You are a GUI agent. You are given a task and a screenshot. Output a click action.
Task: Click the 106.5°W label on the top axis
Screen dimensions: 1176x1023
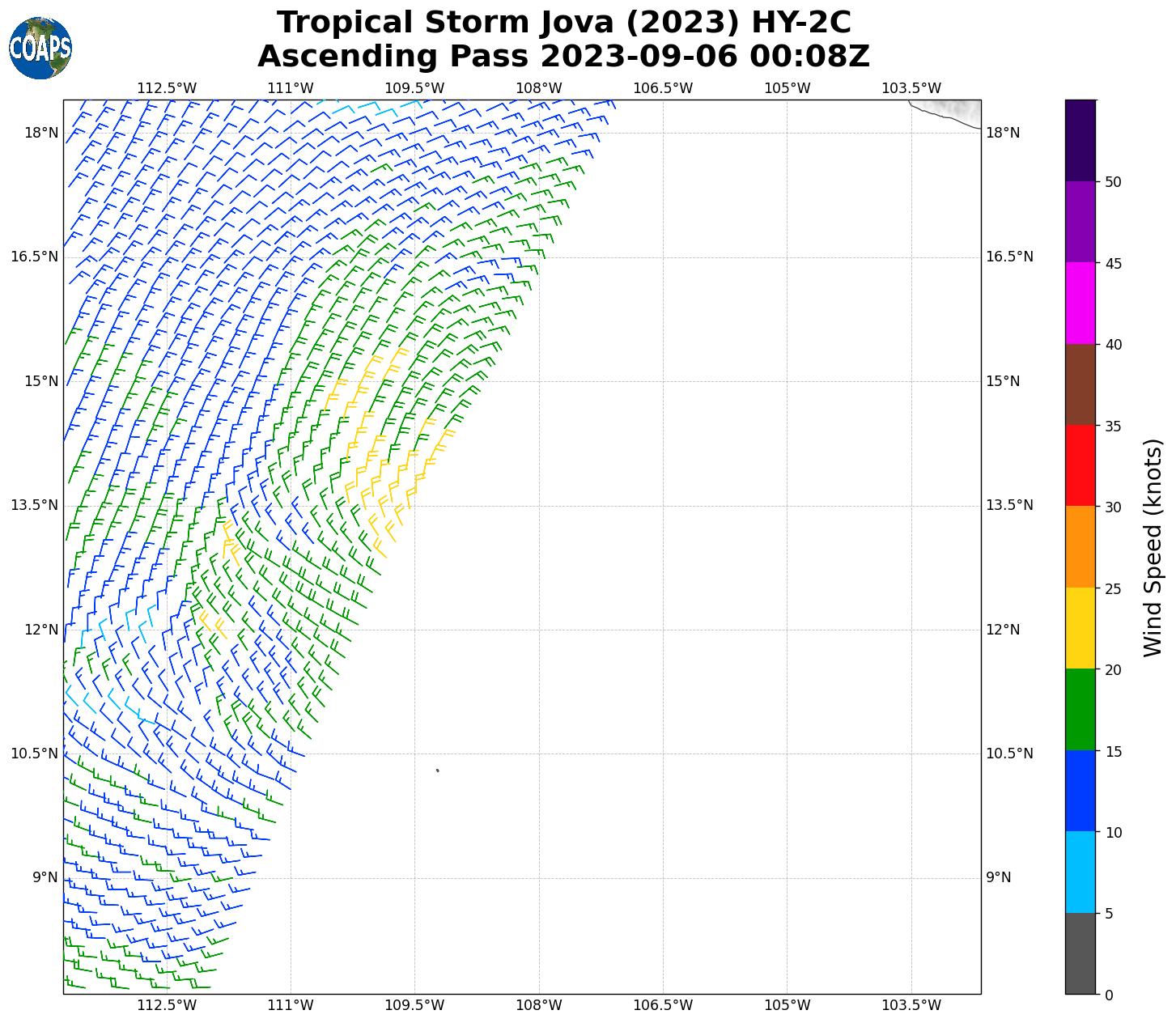[x=662, y=88]
